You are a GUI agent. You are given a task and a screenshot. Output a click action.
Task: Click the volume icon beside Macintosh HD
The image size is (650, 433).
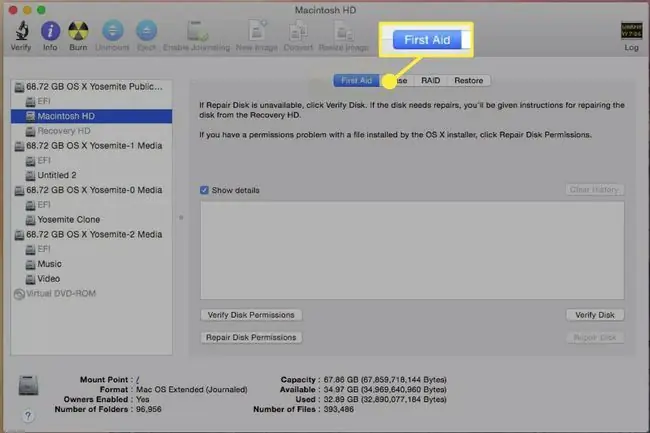tap(30, 116)
